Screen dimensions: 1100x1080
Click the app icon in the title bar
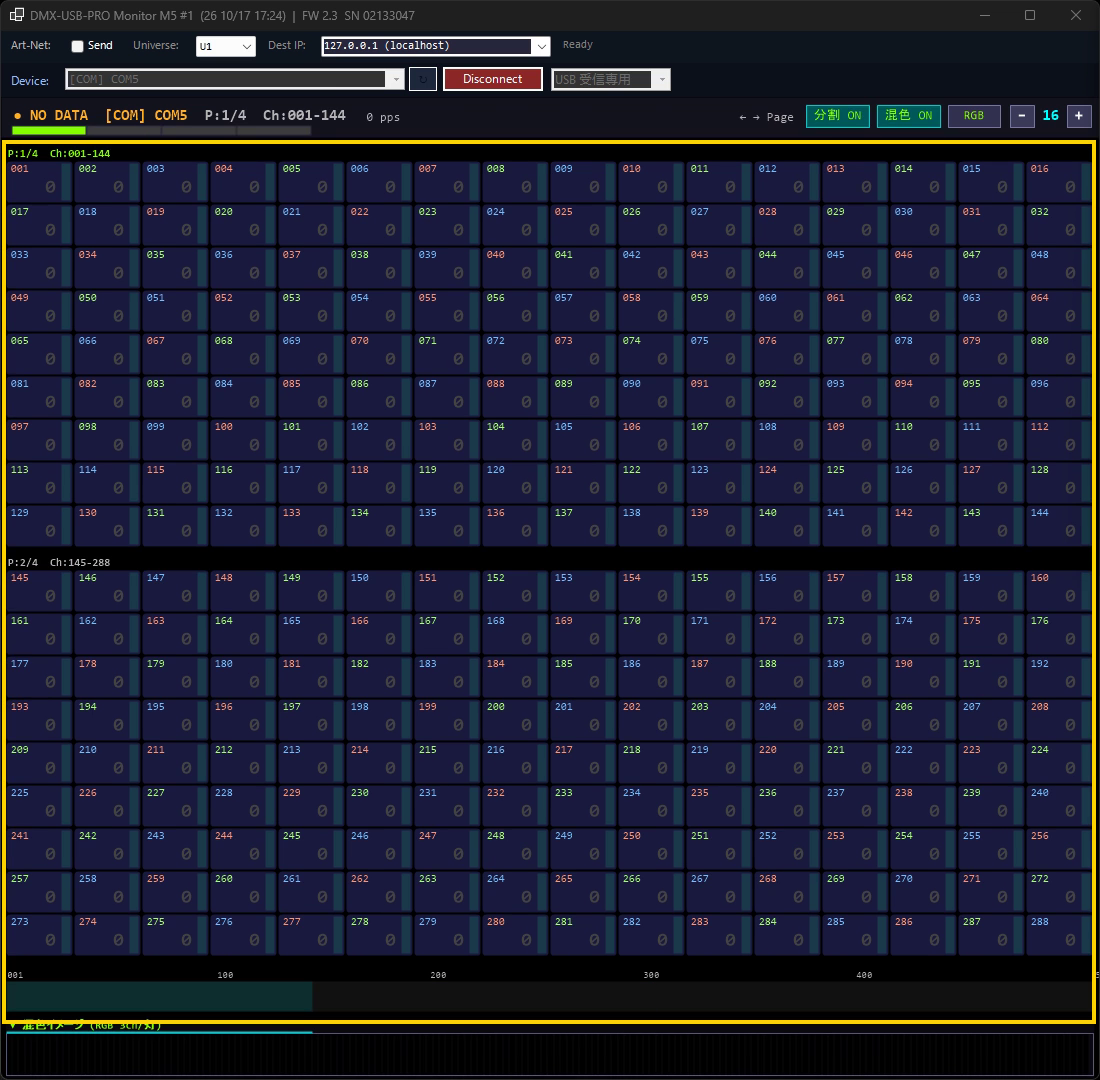coord(17,15)
